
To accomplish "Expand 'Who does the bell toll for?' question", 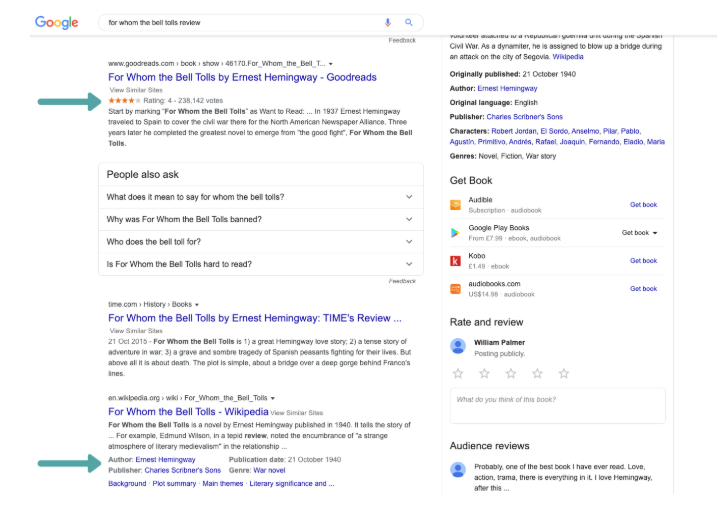I will (261, 242).
